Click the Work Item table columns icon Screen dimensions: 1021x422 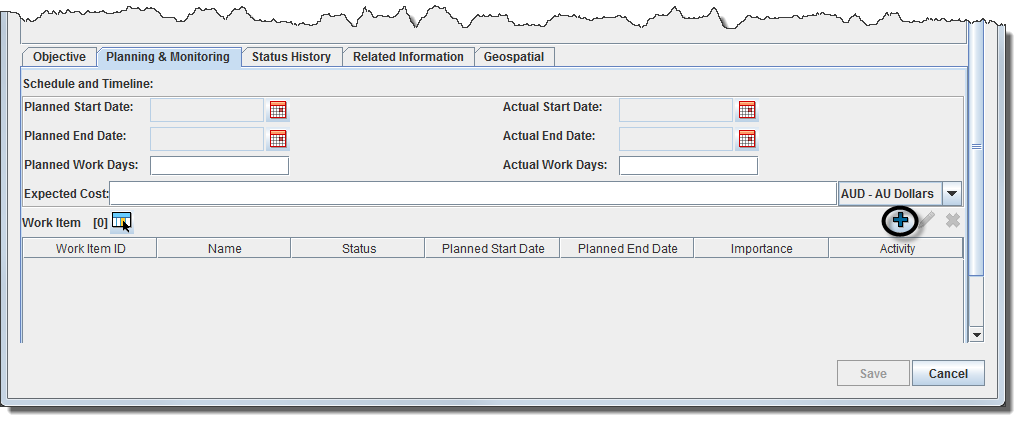[x=121, y=221]
